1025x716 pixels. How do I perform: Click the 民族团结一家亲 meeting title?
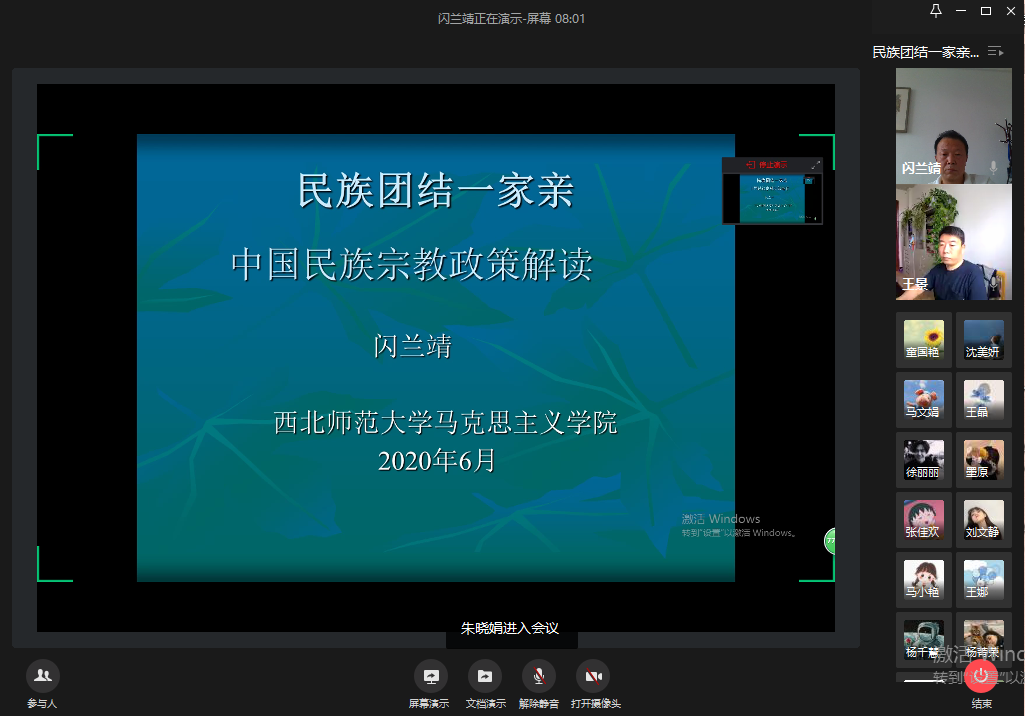925,52
